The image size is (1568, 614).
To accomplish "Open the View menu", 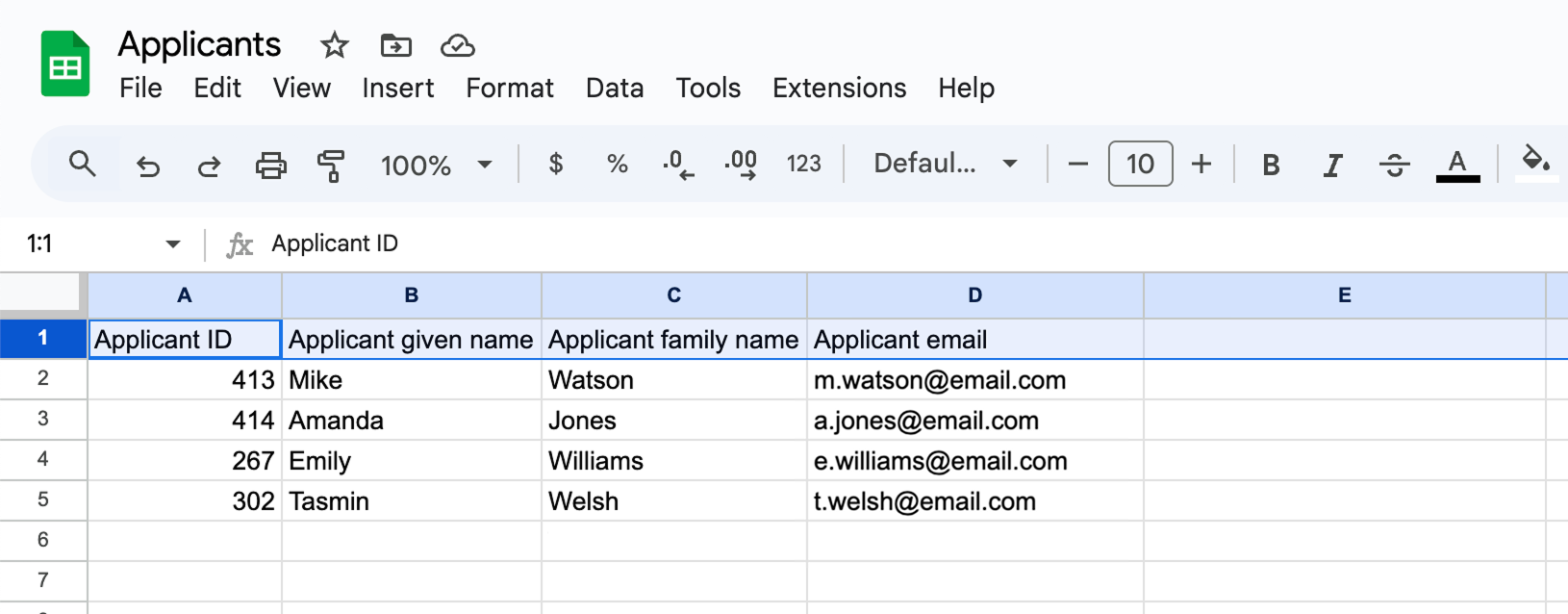I will pyautogui.click(x=301, y=88).
